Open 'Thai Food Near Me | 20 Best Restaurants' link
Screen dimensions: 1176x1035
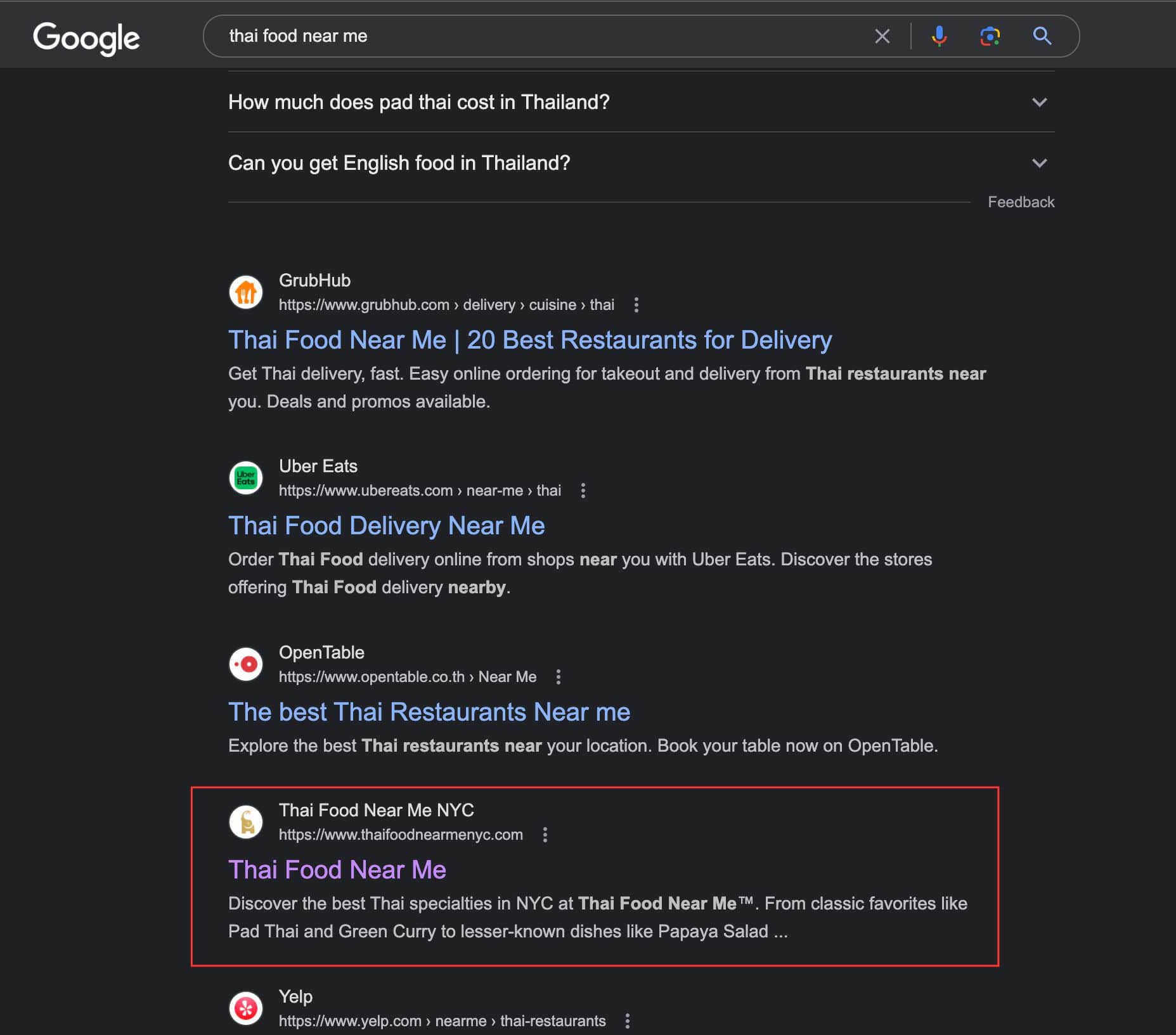pyautogui.click(x=530, y=340)
